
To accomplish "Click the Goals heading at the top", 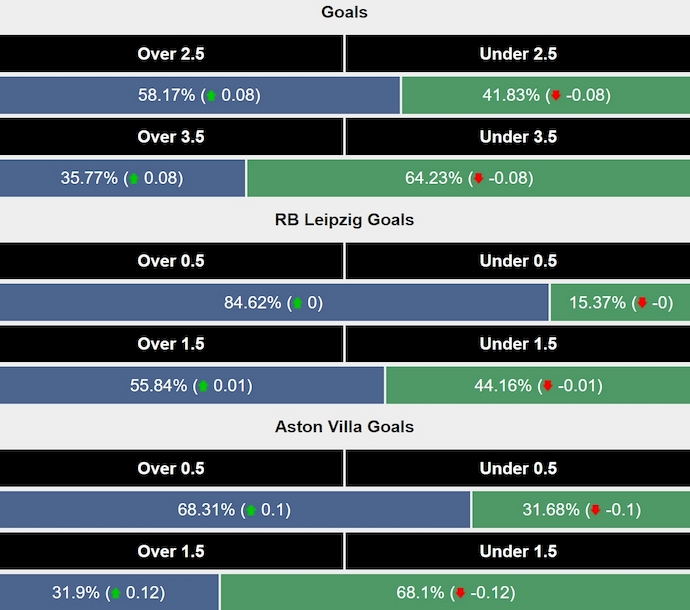I will tap(344, 13).
